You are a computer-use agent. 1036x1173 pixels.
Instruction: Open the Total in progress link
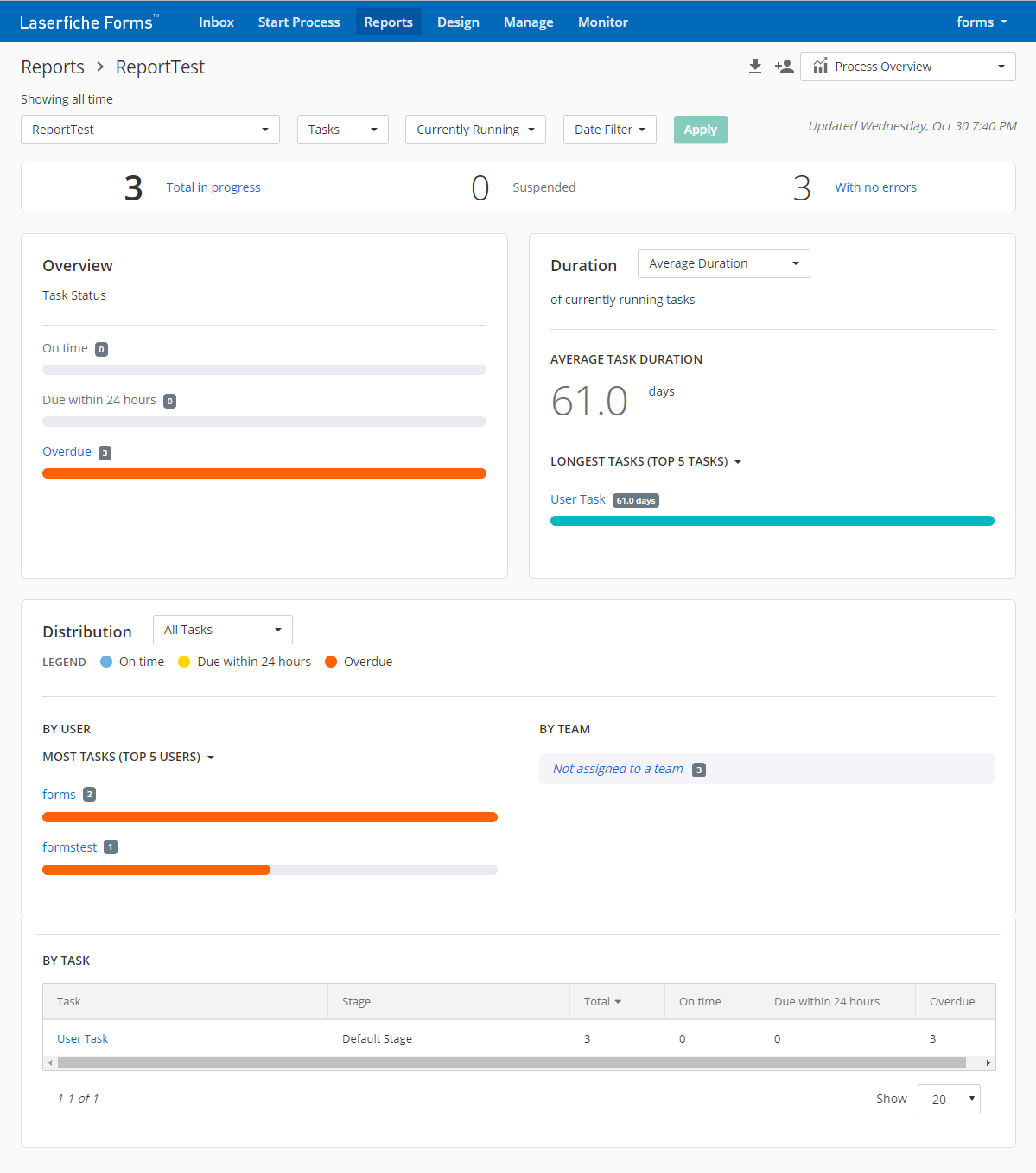tap(213, 187)
